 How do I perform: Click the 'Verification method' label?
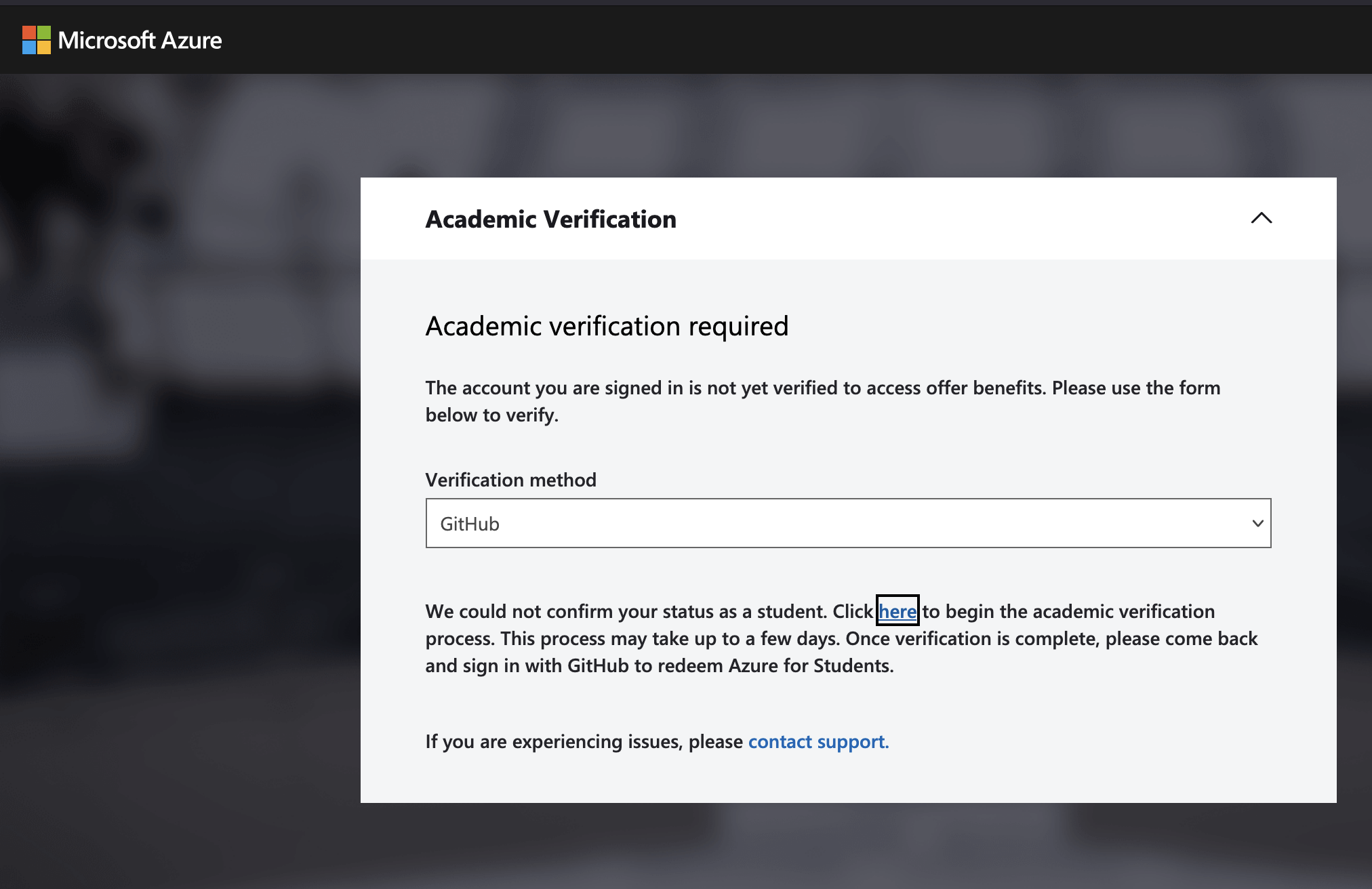(x=510, y=480)
